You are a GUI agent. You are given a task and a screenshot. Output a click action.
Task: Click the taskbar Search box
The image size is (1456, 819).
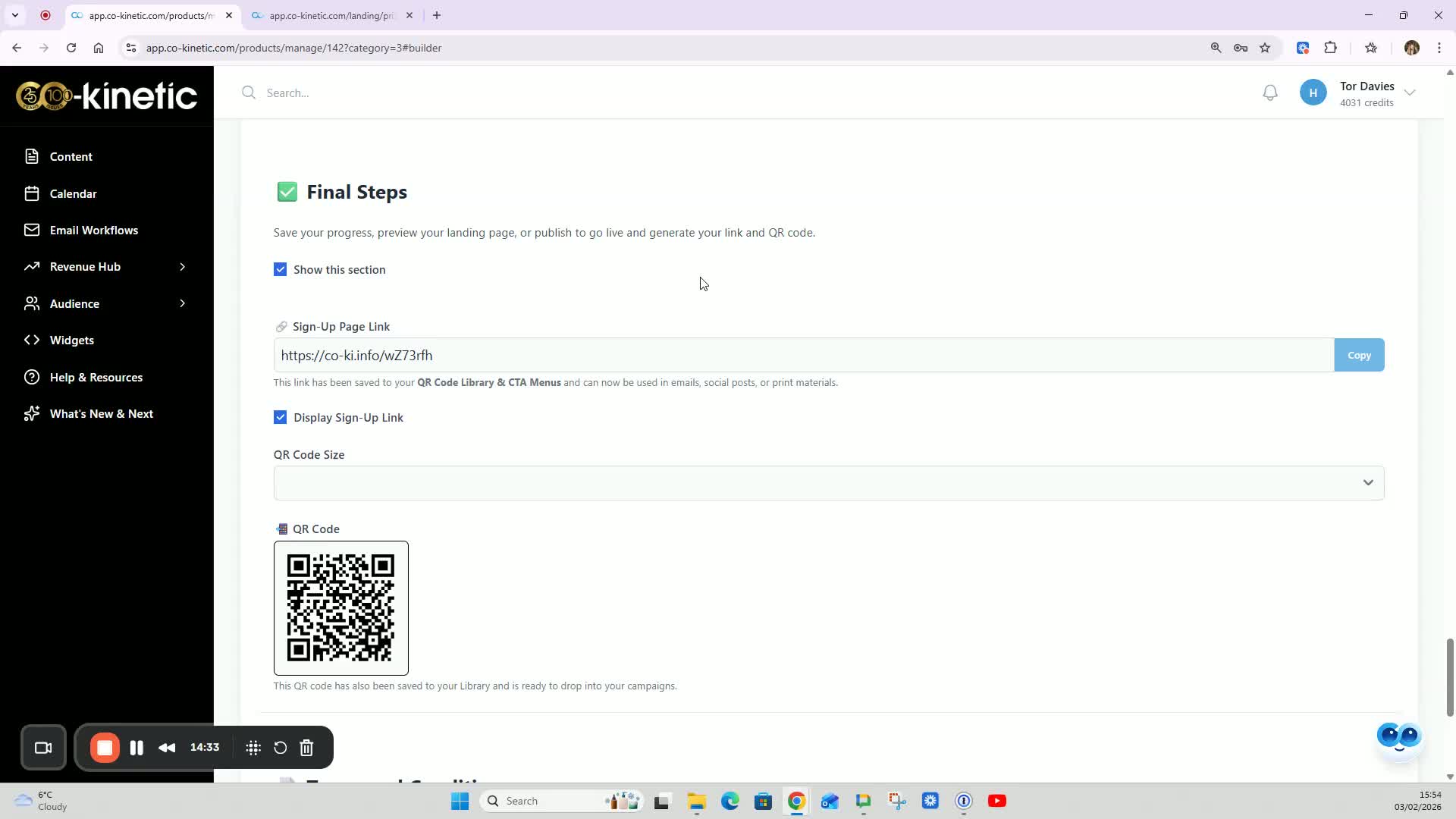point(561,801)
